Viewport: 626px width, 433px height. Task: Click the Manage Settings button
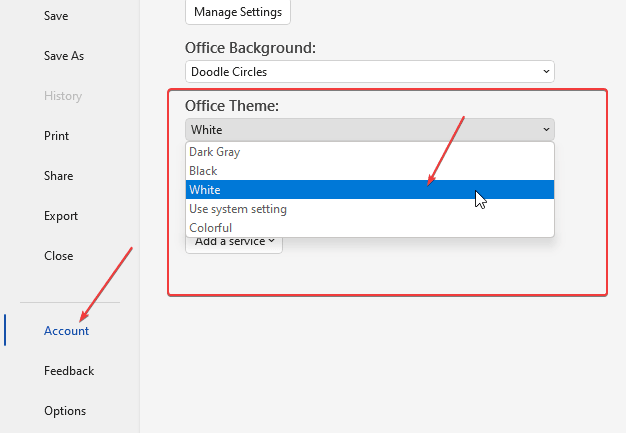(238, 12)
